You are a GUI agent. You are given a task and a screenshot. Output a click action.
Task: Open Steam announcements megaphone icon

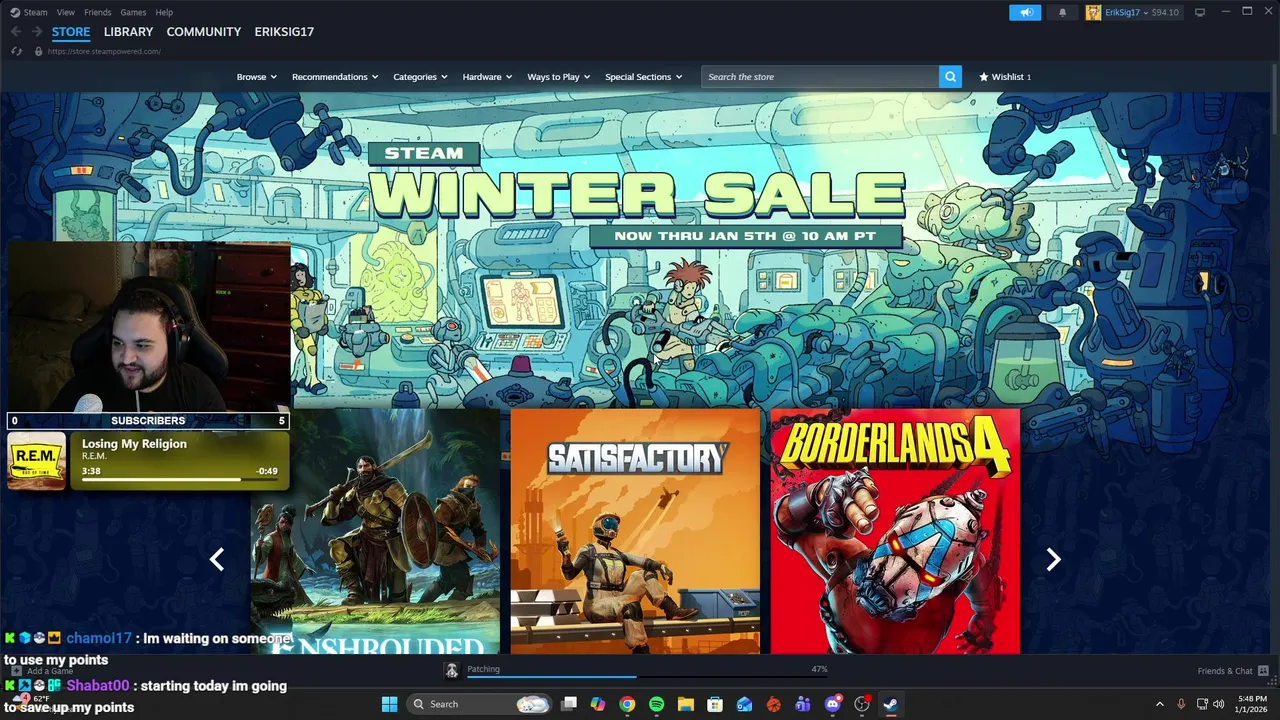[1025, 12]
